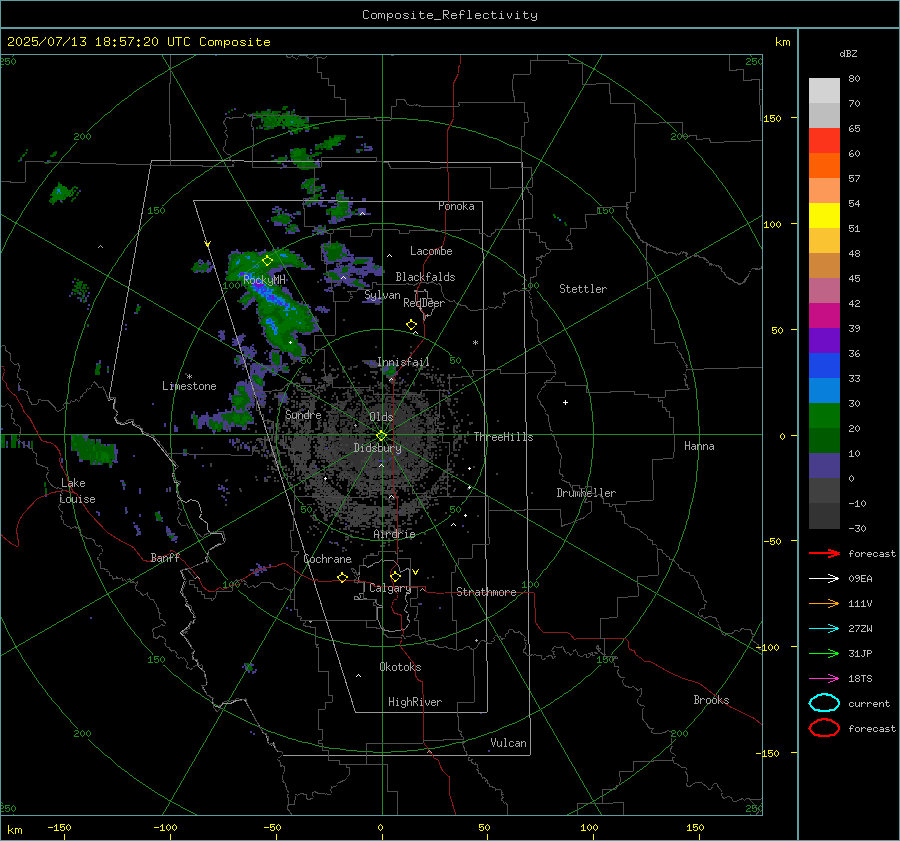This screenshot has width=900, height=841.
Task: Click the 80 value on dBZ scale
Action: tap(854, 79)
